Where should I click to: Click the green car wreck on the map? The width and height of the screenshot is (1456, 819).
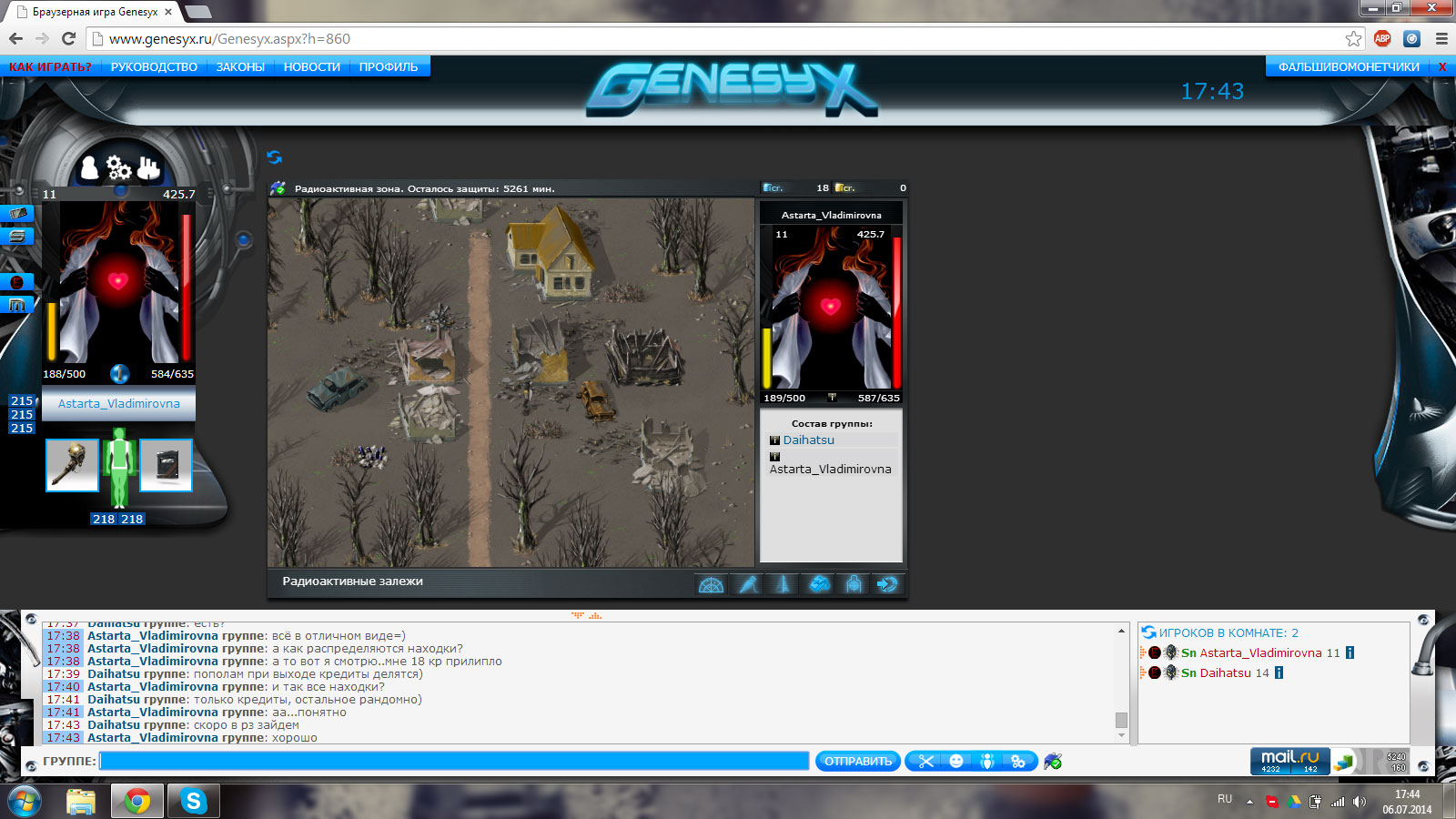click(338, 387)
